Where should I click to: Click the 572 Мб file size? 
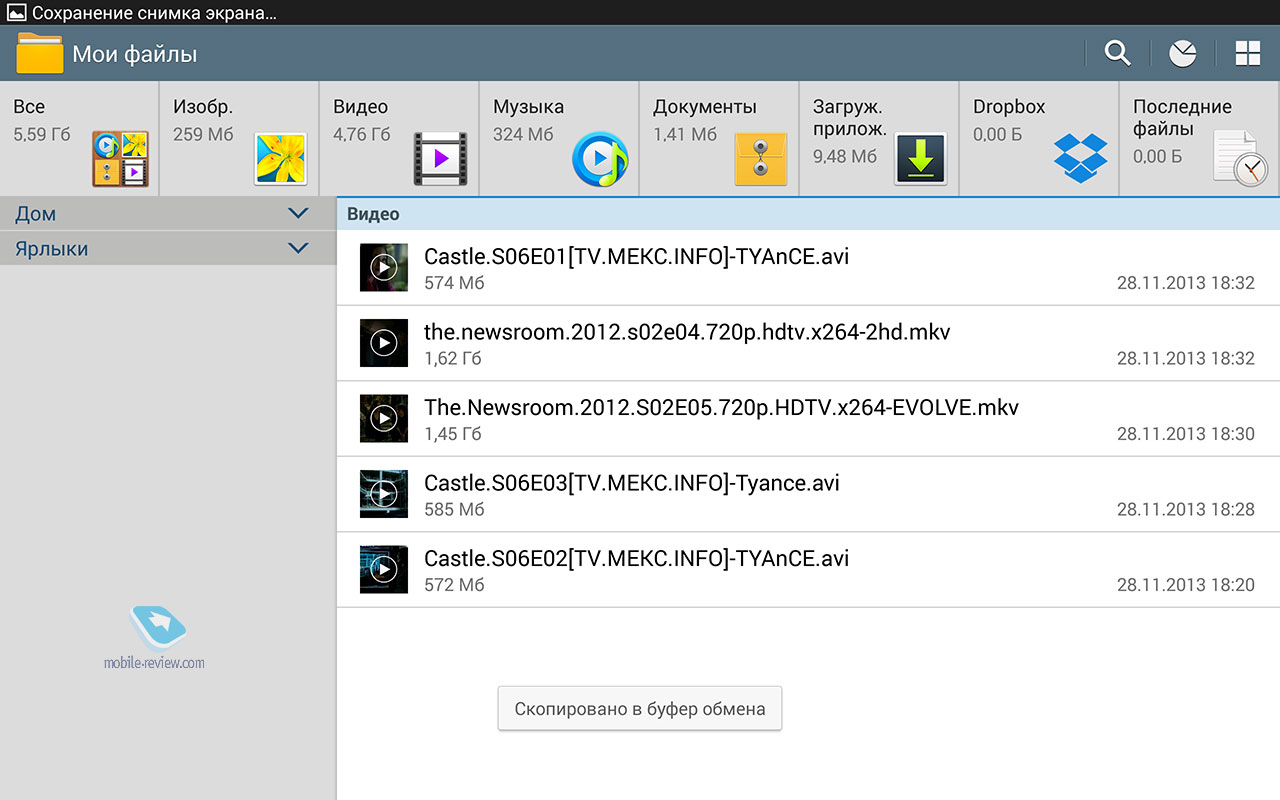click(x=454, y=585)
